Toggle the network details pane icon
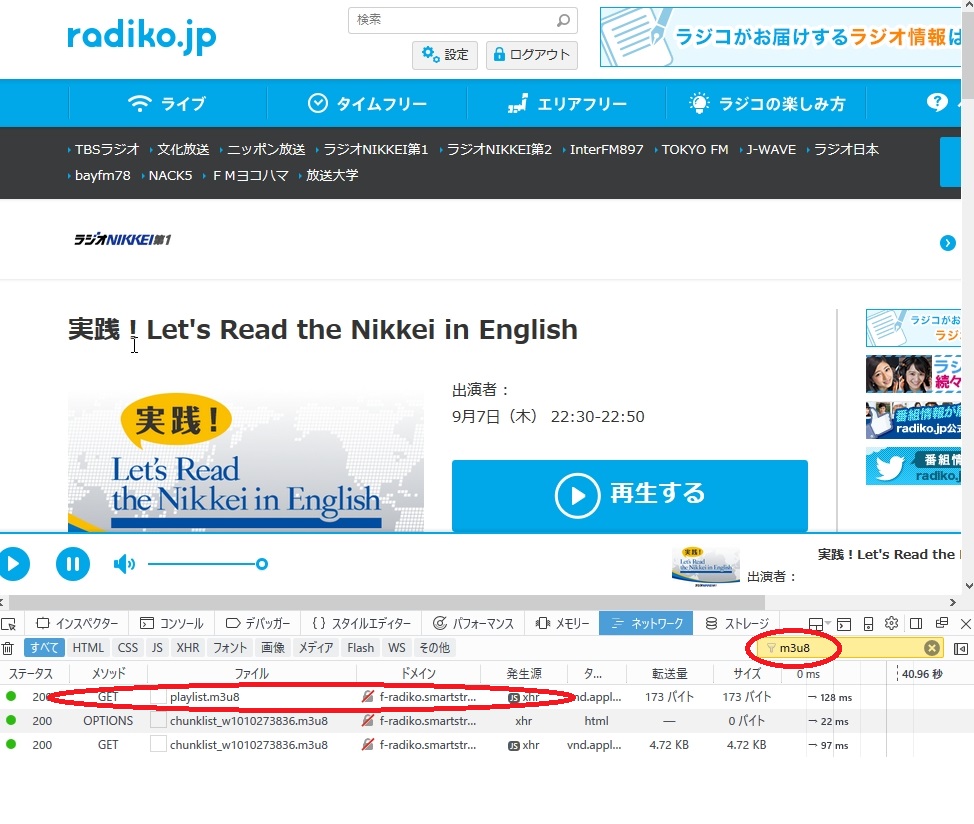This screenshot has width=974, height=824. coord(960,648)
